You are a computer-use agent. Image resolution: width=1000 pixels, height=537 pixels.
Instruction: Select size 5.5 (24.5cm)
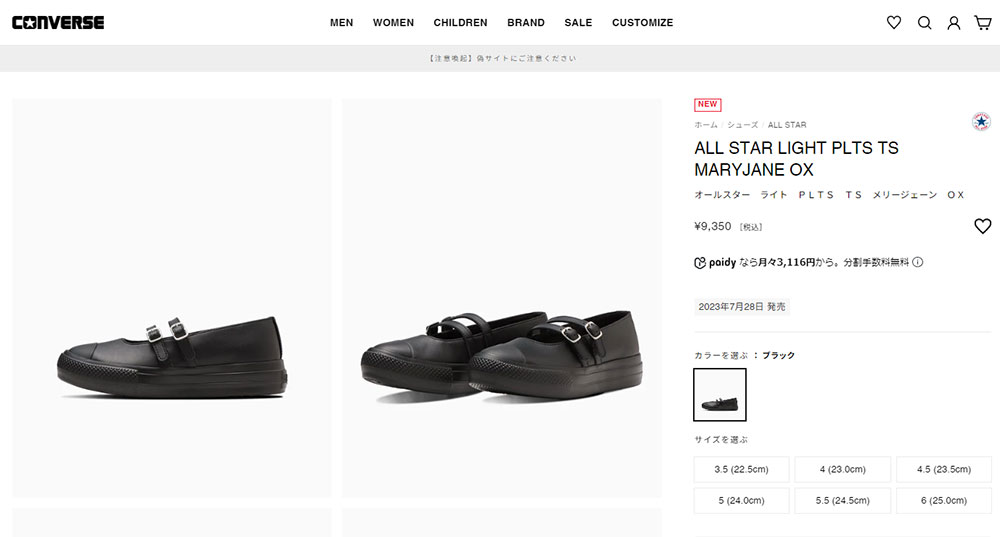(842, 501)
